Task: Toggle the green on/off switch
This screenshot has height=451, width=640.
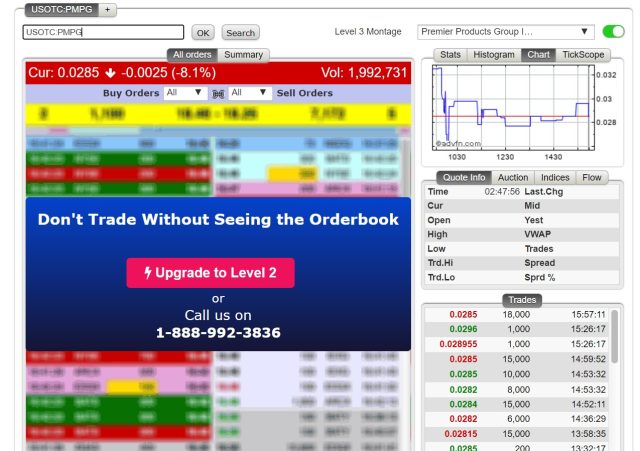Action: coord(613,31)
